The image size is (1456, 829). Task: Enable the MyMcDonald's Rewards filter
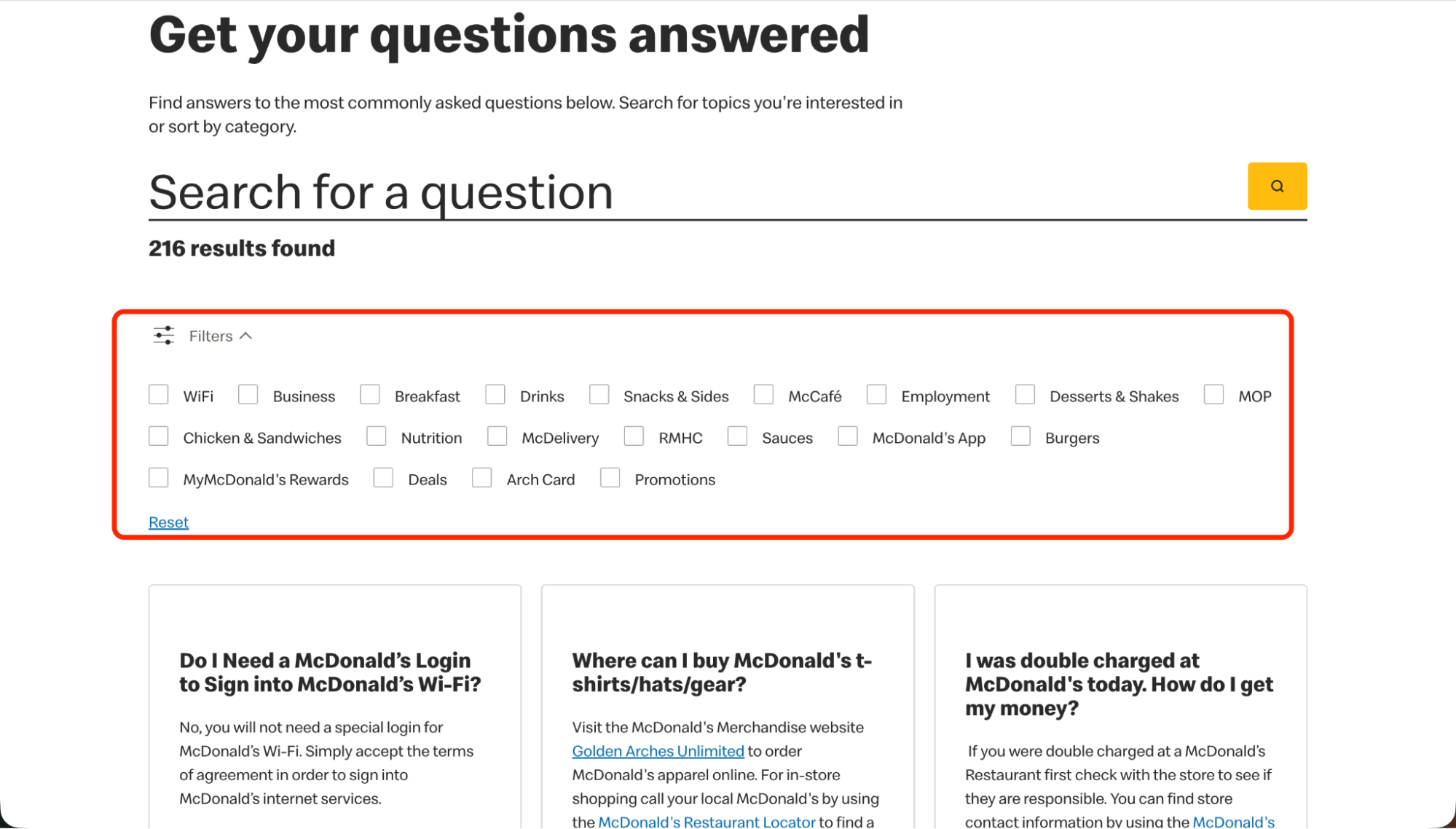(159, 477)
